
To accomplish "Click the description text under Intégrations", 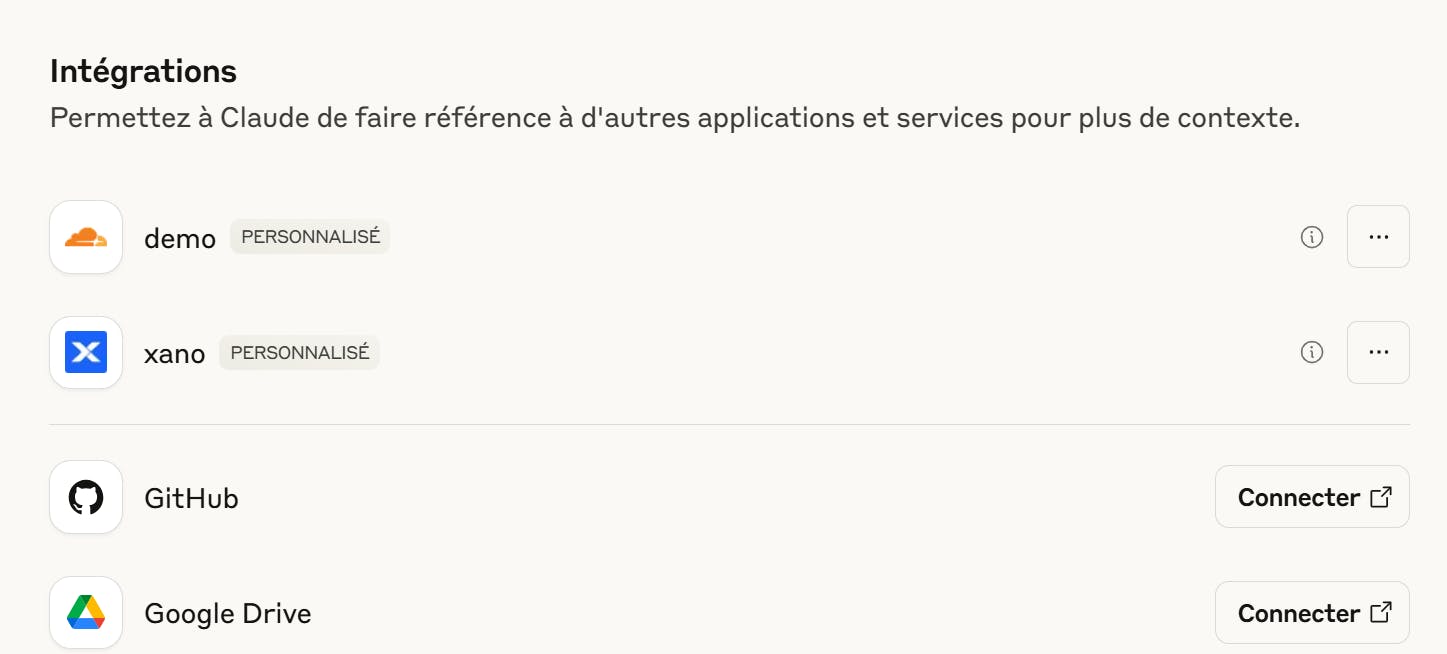I will [674, 118].
